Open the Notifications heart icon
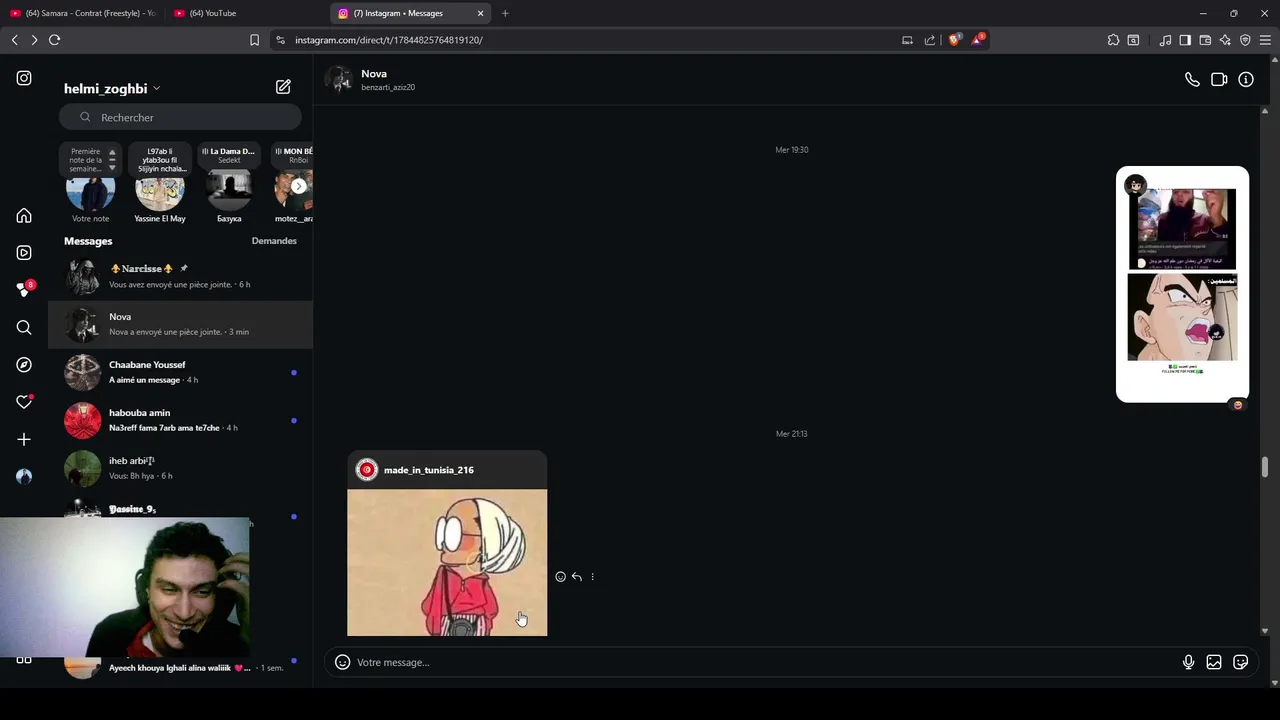Screen dimensions: 1280x720 (24, 402)
